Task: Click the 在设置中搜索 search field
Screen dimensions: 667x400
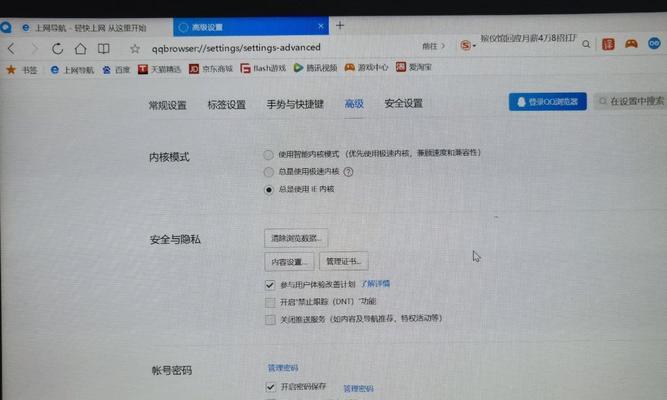Action: tap(630, 101)
